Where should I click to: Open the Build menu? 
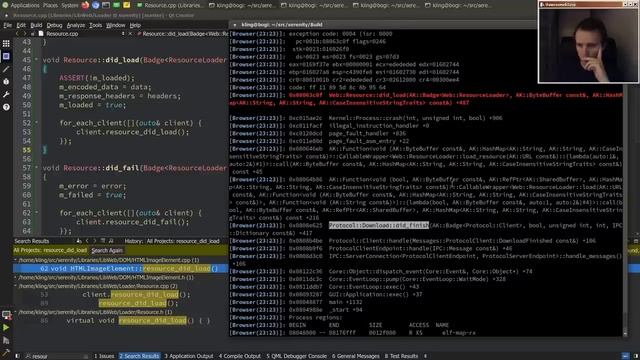pos(36,25)
